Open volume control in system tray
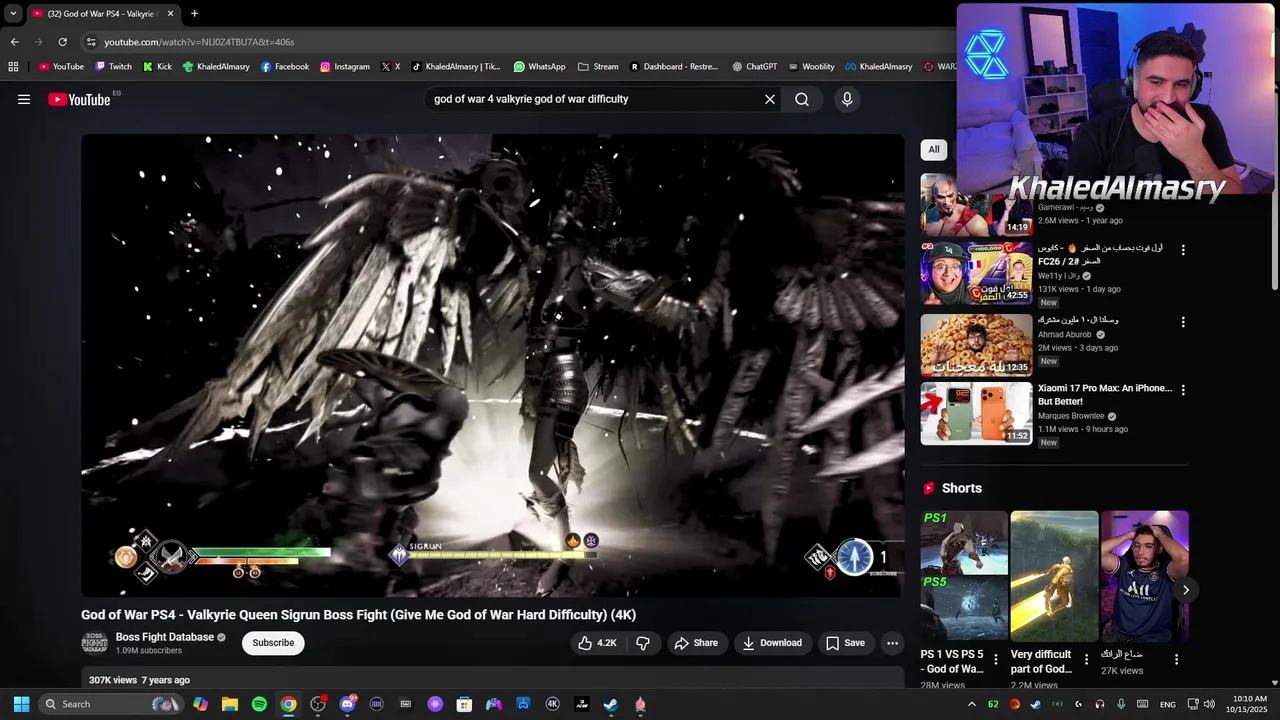Screen dimensions: 1280x720 point(1208,704)
